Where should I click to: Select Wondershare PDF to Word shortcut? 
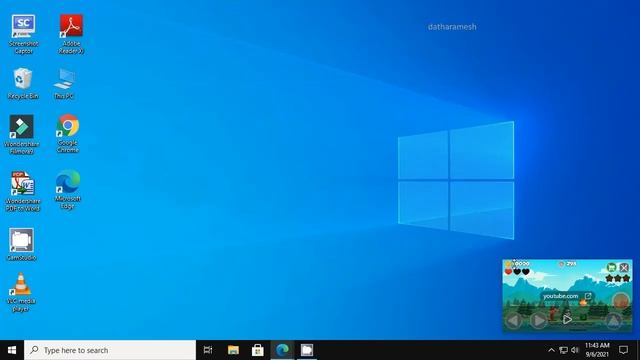click(x=23, y=191)
